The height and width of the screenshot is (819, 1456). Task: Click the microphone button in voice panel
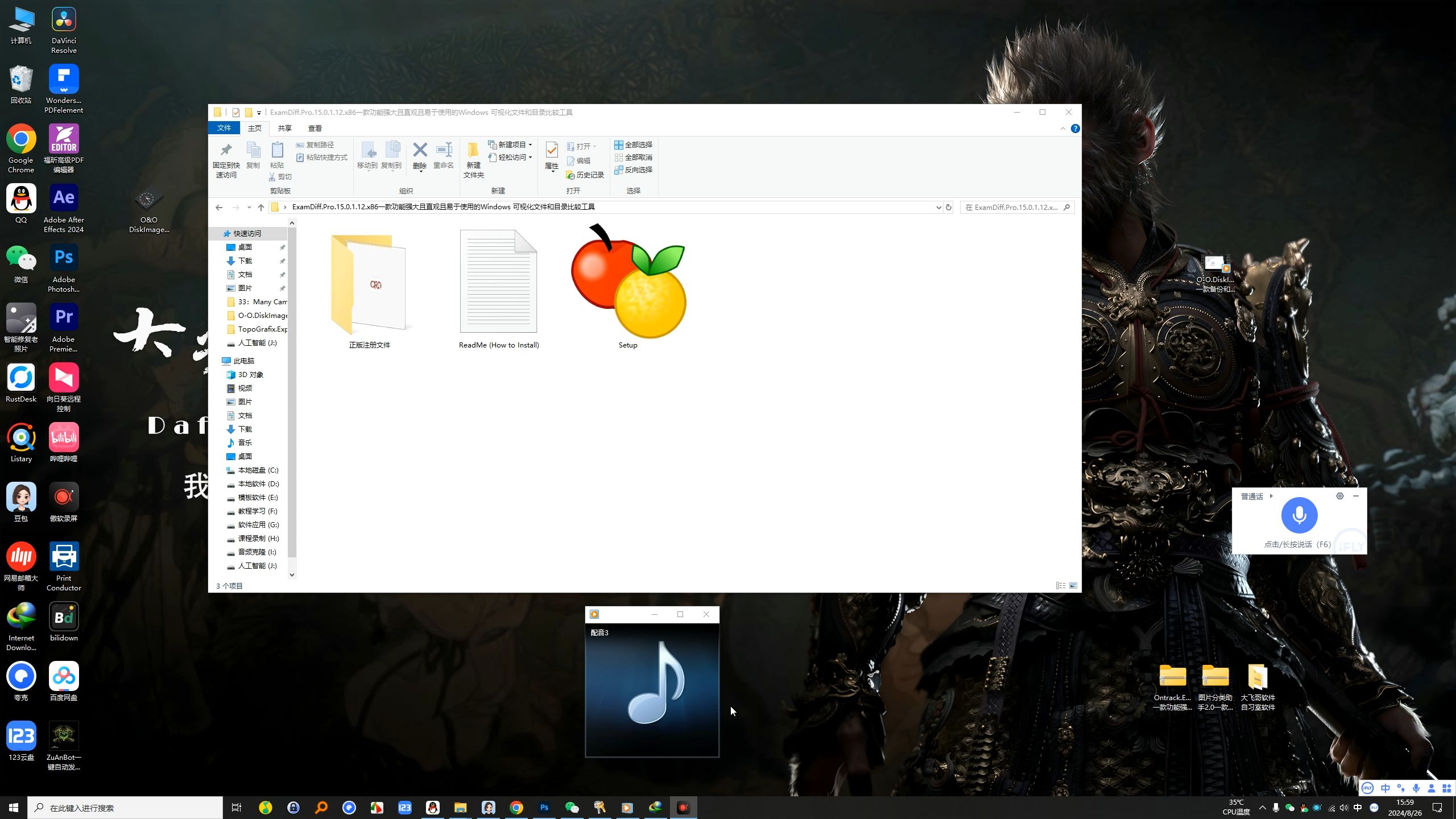click(x=1299, y=515)
